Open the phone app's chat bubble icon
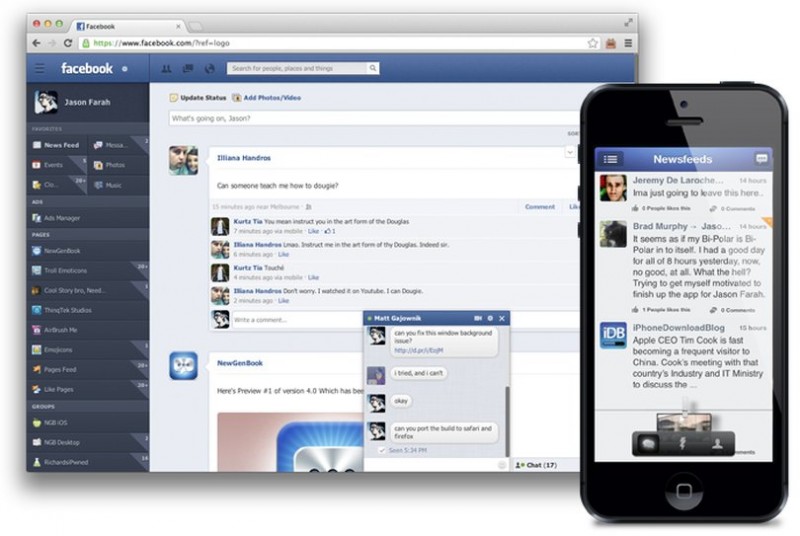 point(761,160)
